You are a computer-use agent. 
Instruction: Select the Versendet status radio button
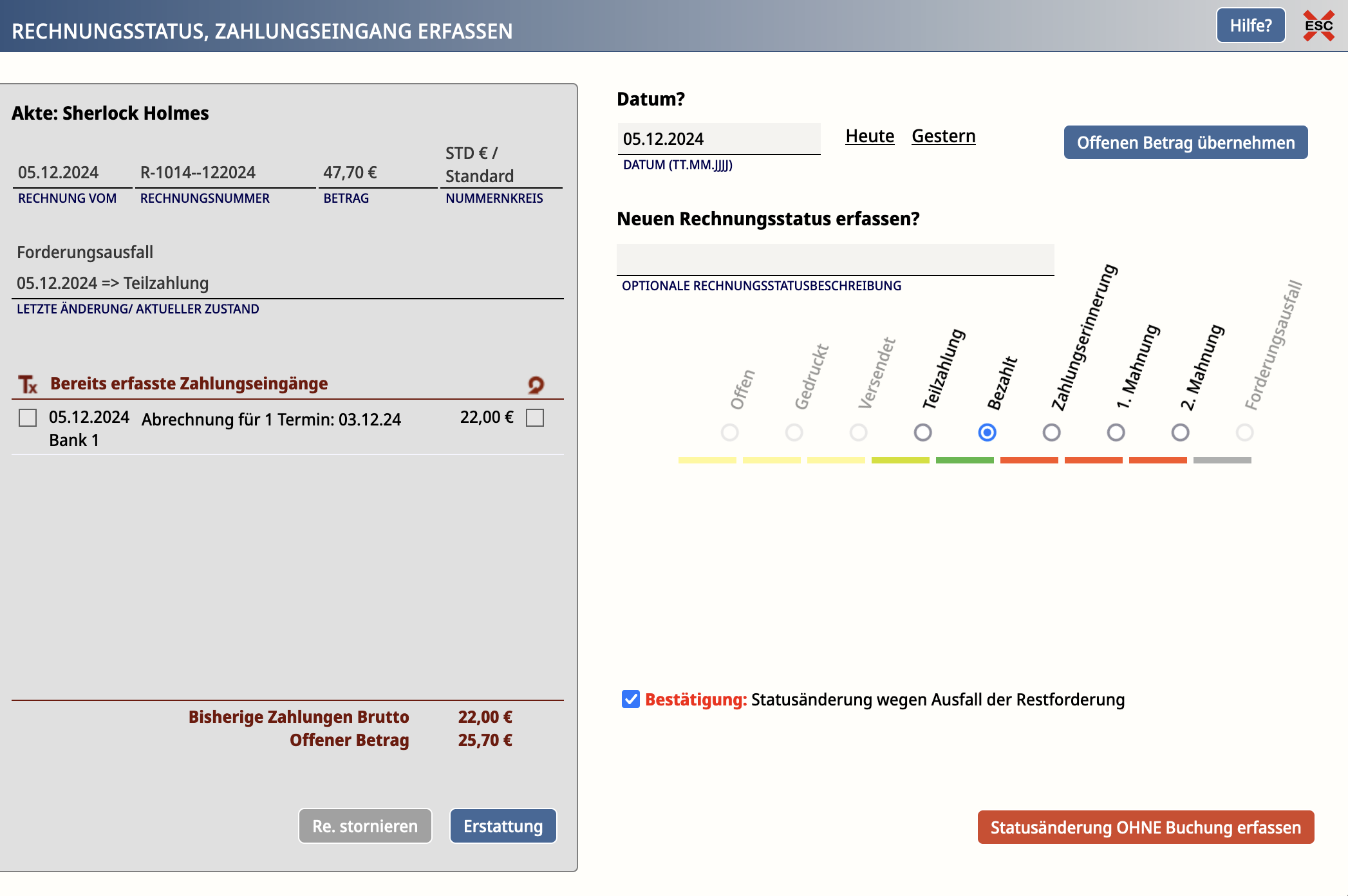(x=858, y=433)
